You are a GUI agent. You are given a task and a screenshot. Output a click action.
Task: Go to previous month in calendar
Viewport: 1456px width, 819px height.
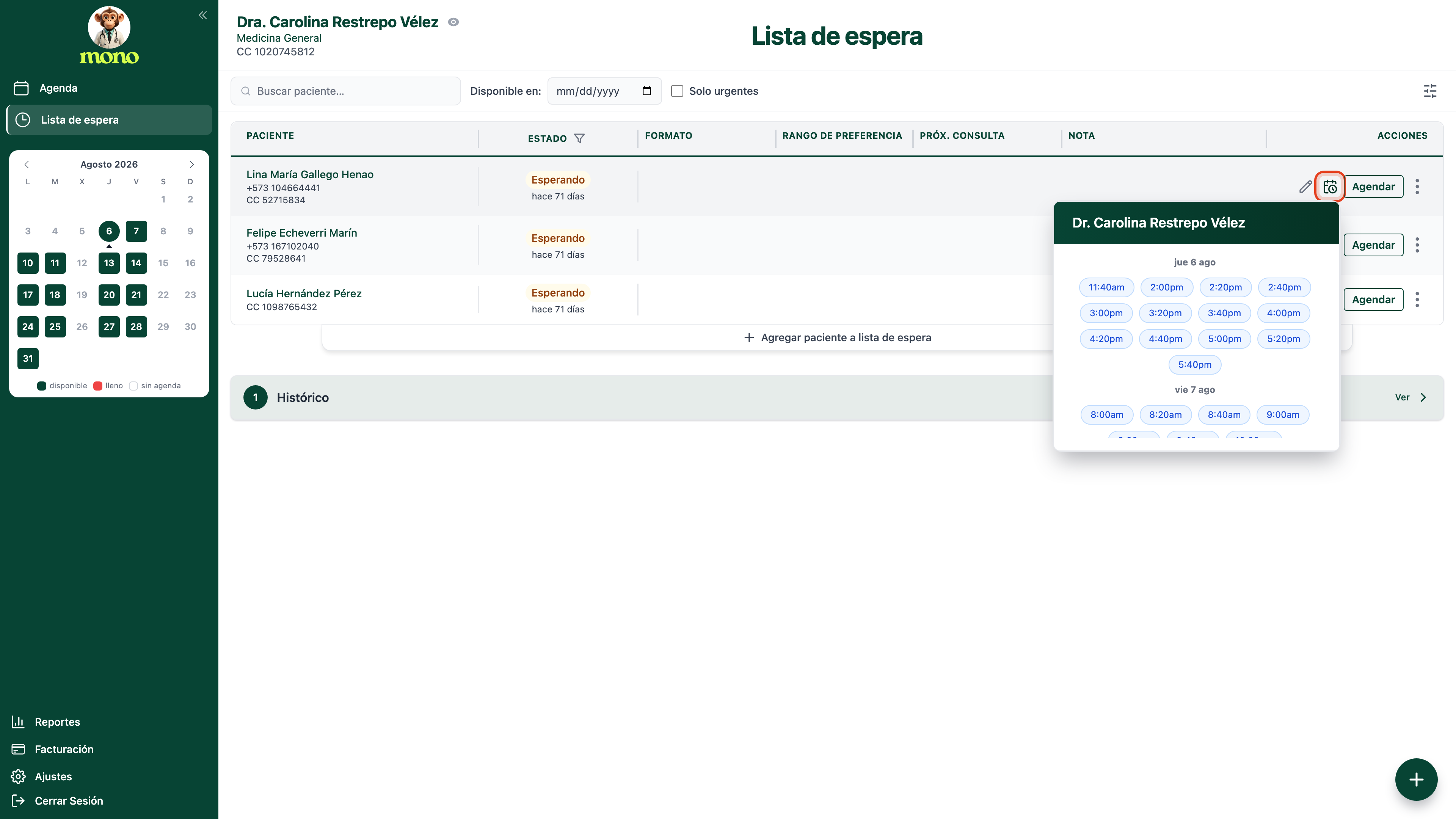tap(27, 165)
